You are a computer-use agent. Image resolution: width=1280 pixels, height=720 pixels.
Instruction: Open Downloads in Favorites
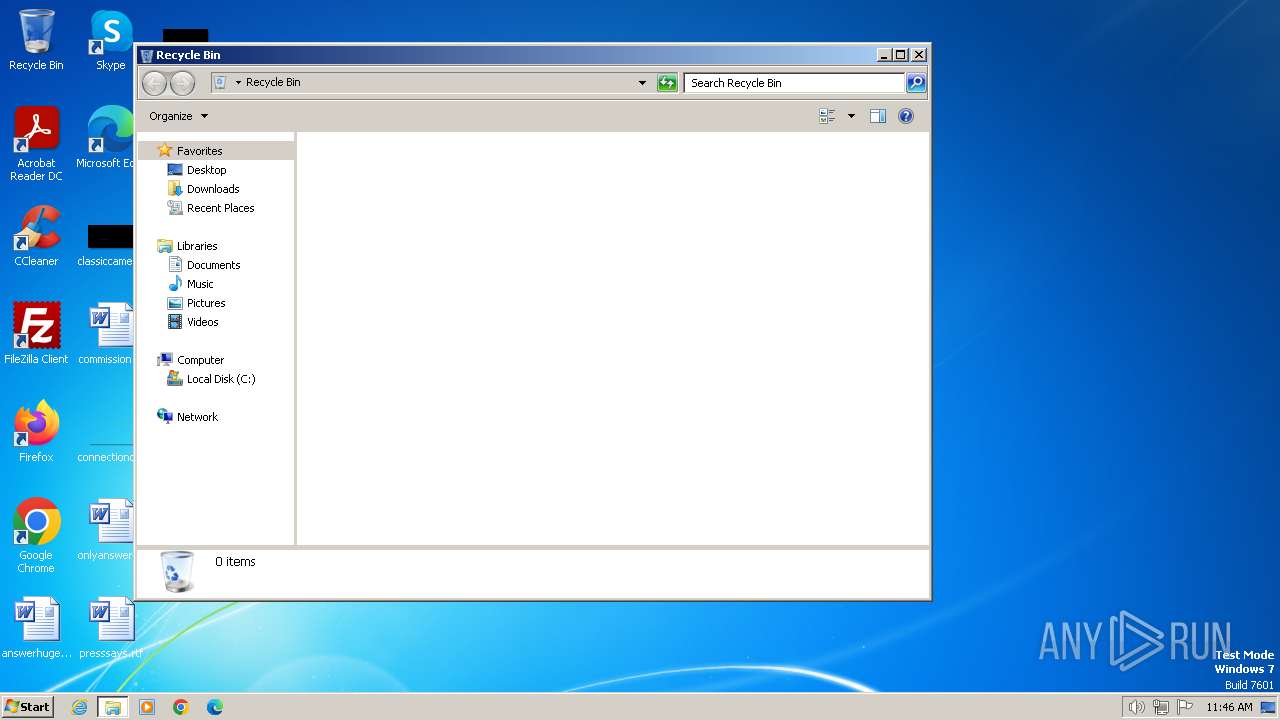[212, 189]
